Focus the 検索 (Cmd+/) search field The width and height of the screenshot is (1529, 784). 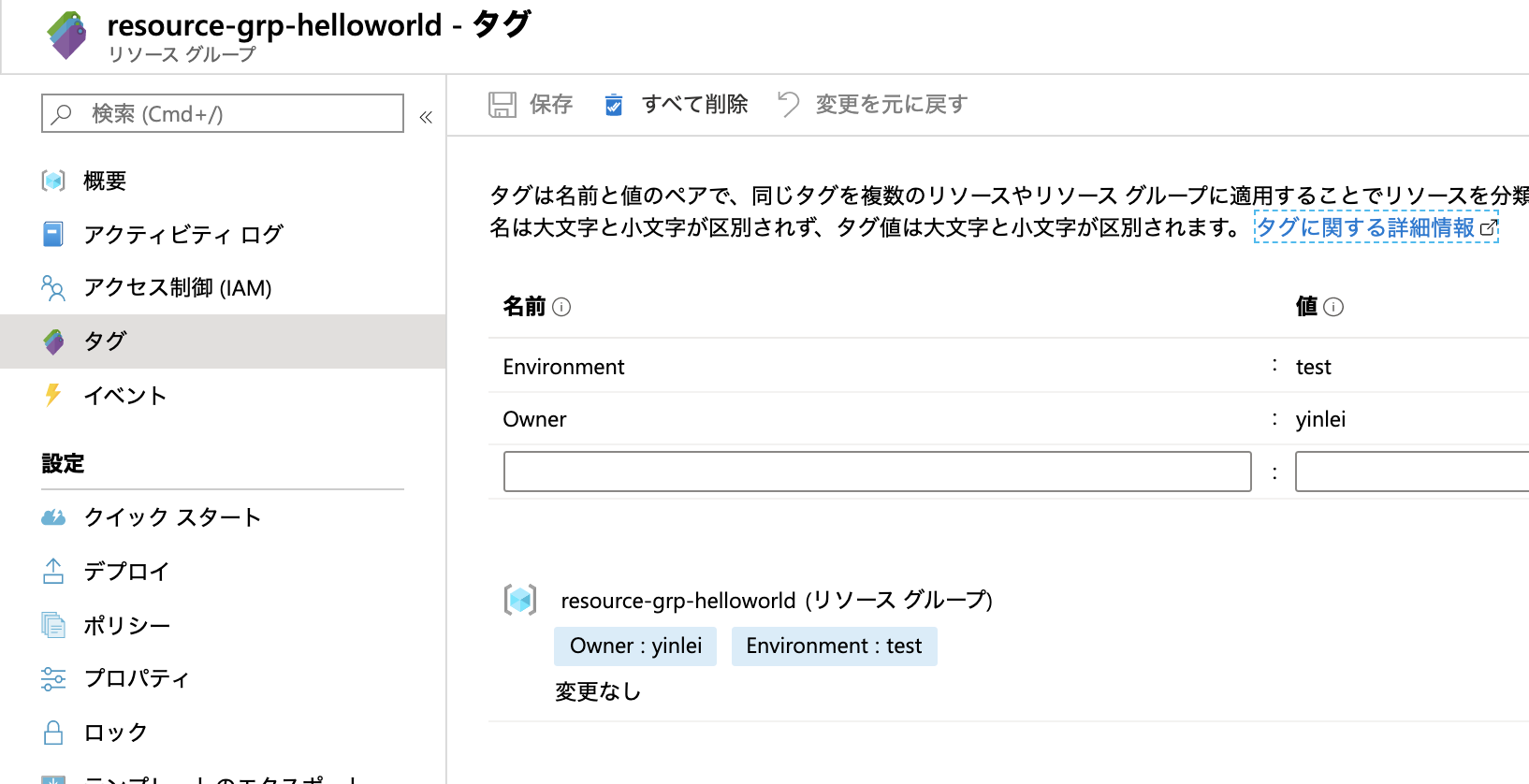pos(223,113)
